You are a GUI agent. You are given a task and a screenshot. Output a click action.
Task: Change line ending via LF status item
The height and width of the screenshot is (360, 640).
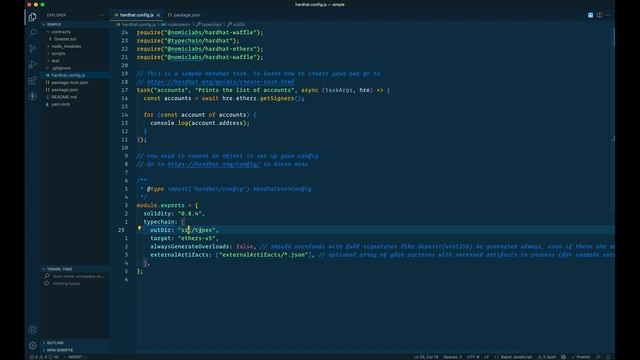point(487,357)
